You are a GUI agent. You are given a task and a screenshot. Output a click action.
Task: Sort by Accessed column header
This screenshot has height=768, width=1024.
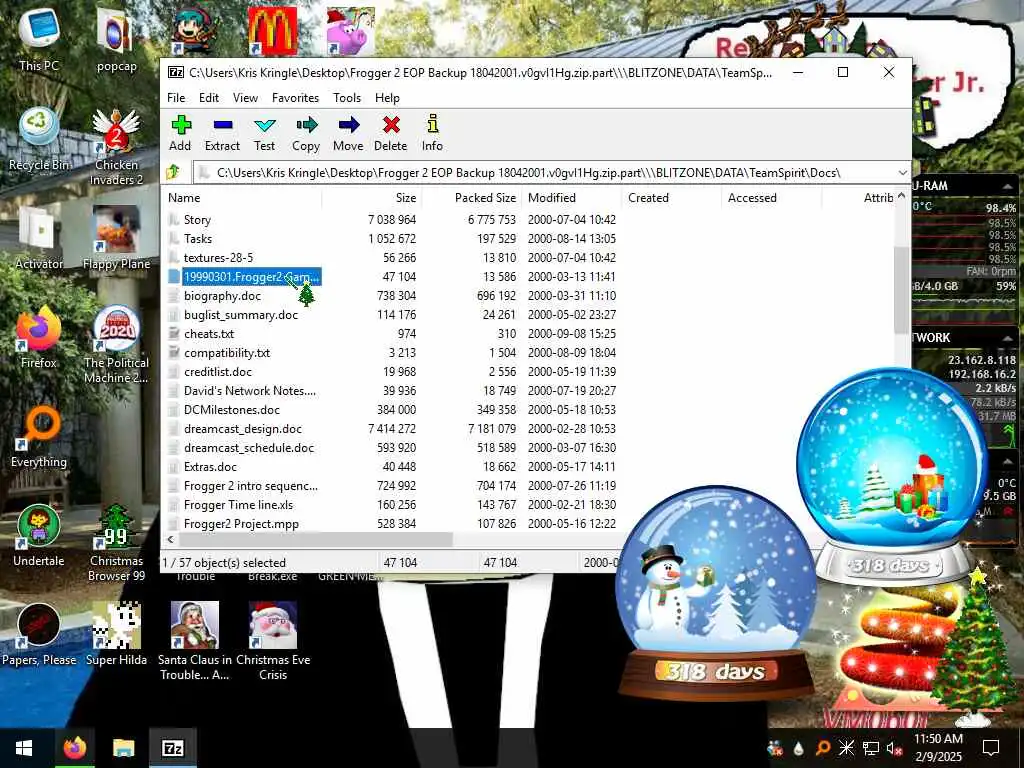point(772,198)
